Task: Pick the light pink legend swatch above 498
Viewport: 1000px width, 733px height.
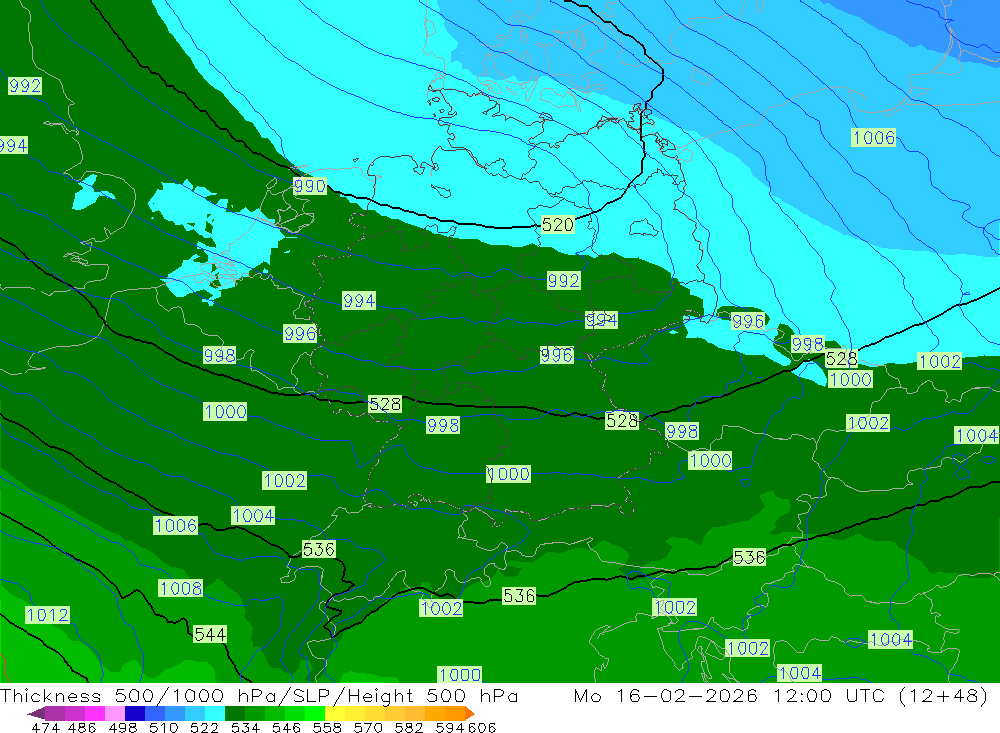Action: [x=115, y=713]
